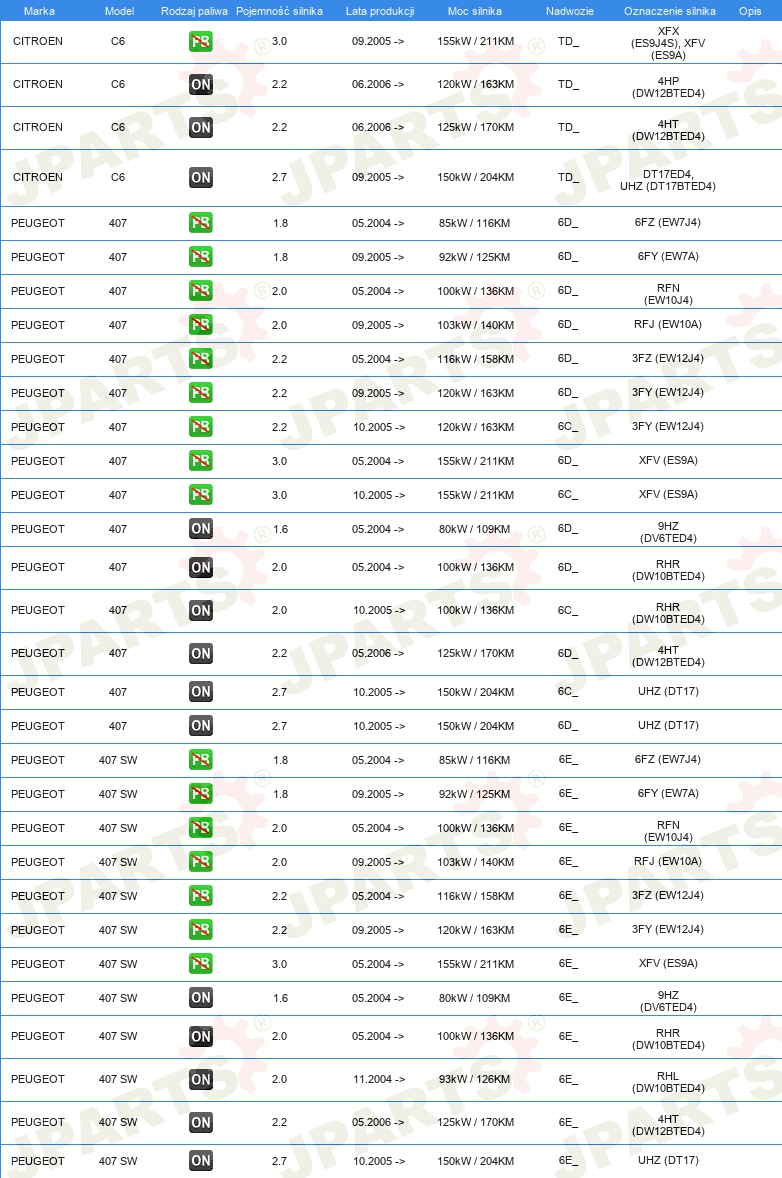Click the Lata produkcji column header
Viewport: 782px width, 1178px height.
point(380,11)
